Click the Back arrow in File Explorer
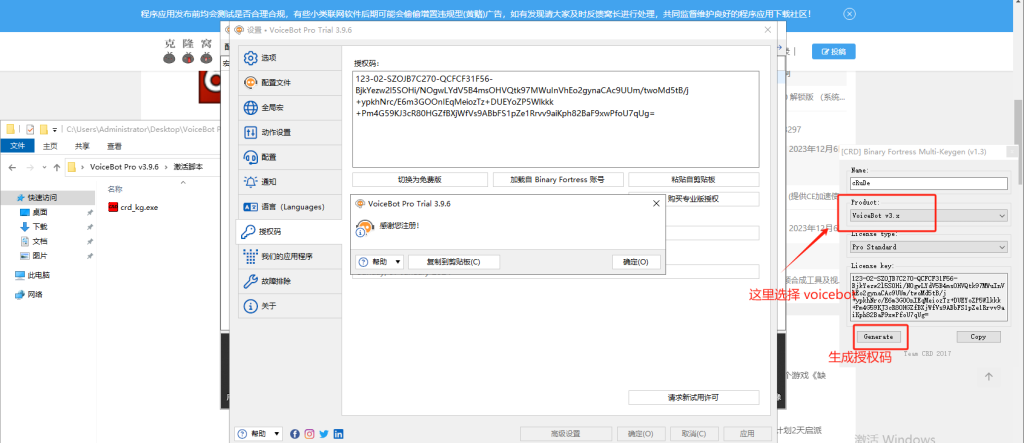The image size is (1024, 443). pos(12,167)
